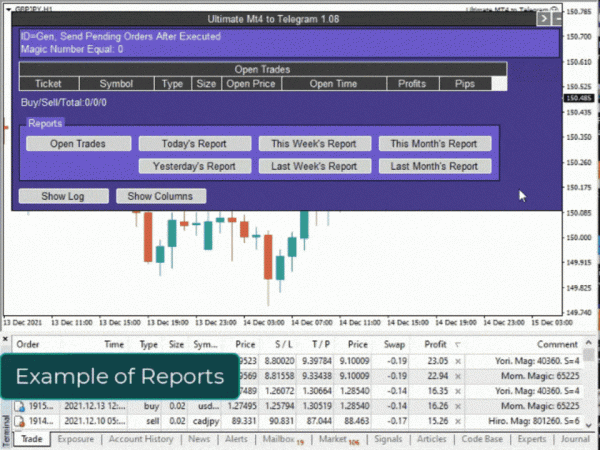Viewport: 600px width, 450px height.
Task: Sort the terminal by Size column header
Action: (x=176, y=344)
